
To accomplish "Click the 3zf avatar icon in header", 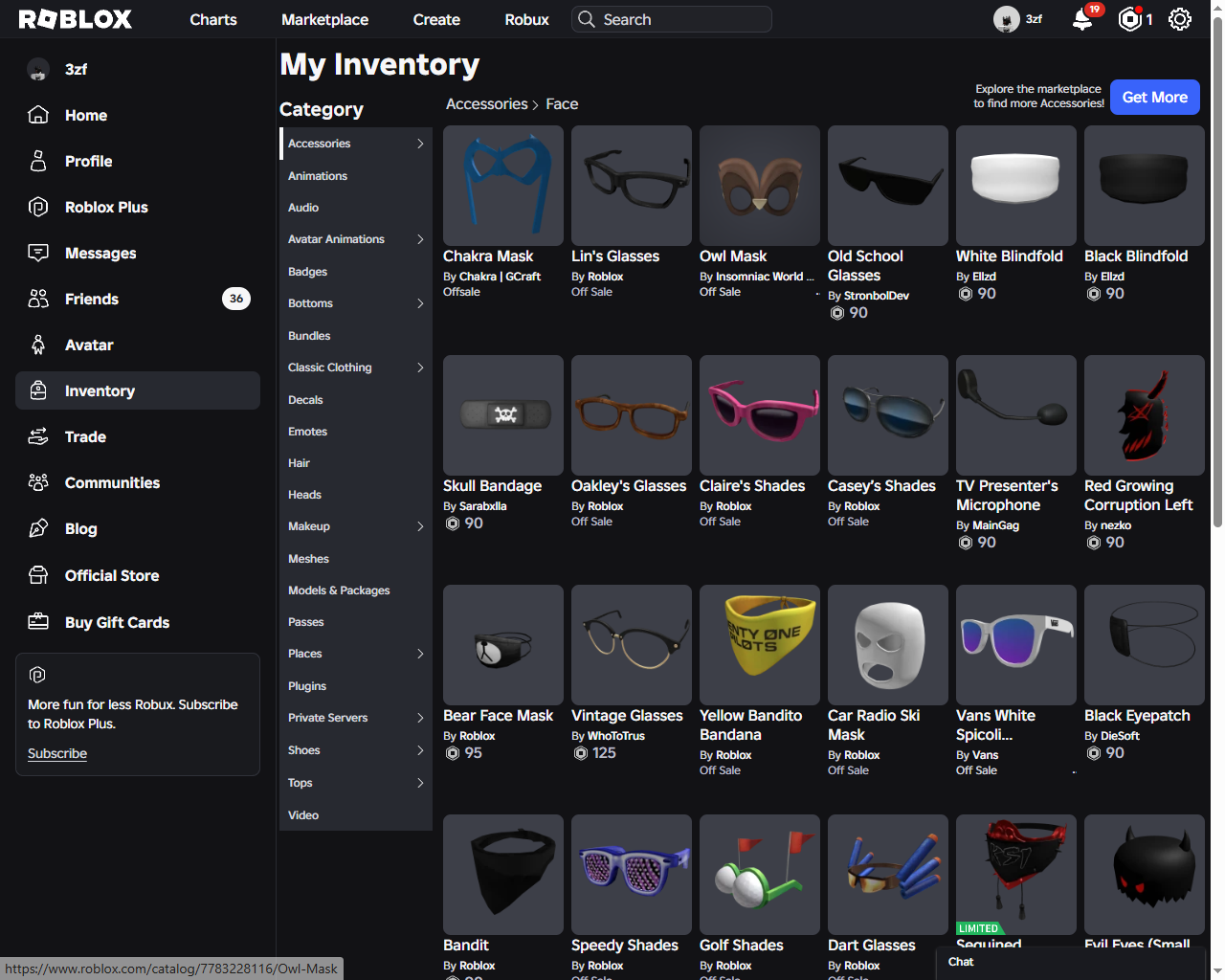I will 1006,19.
